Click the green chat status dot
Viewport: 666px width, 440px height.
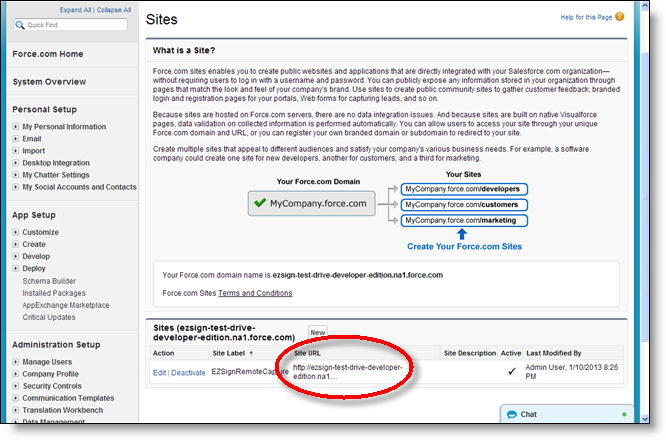[624, 414]
